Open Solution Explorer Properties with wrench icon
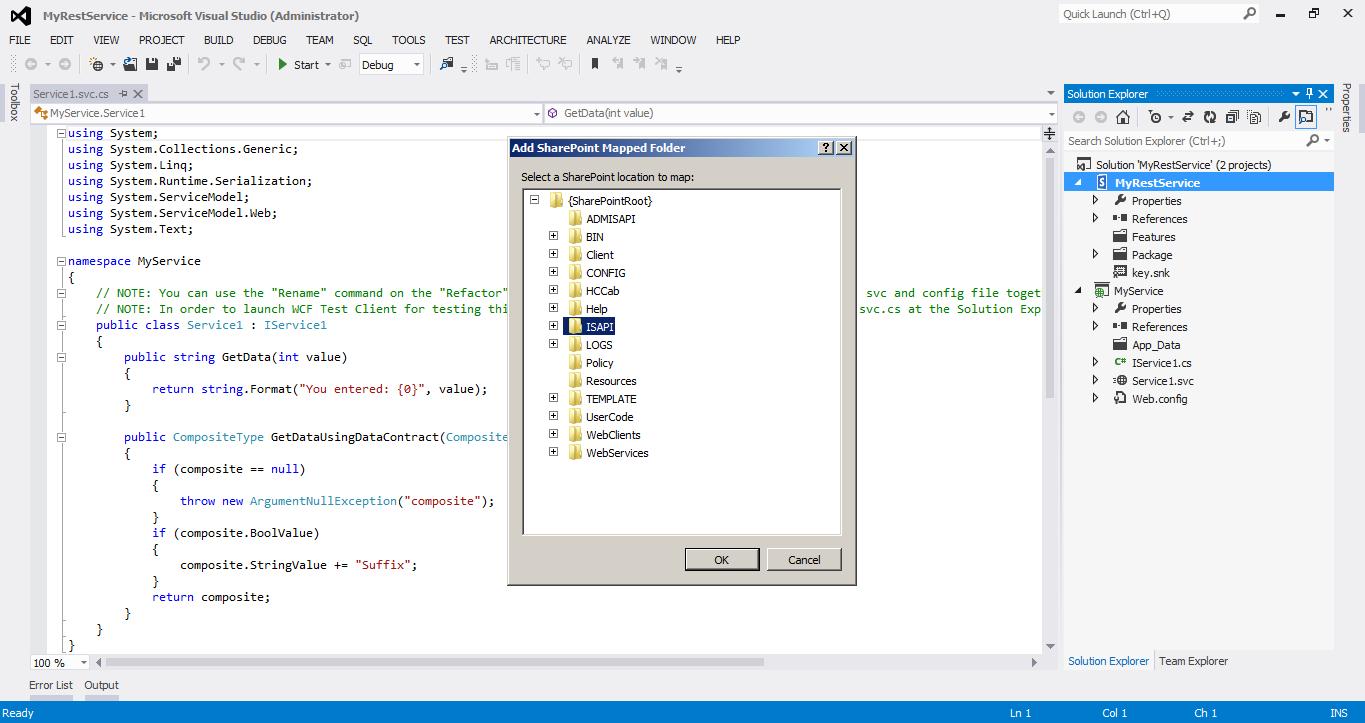This screenshot has width=1365, height=723. [x=1284, y=118]
